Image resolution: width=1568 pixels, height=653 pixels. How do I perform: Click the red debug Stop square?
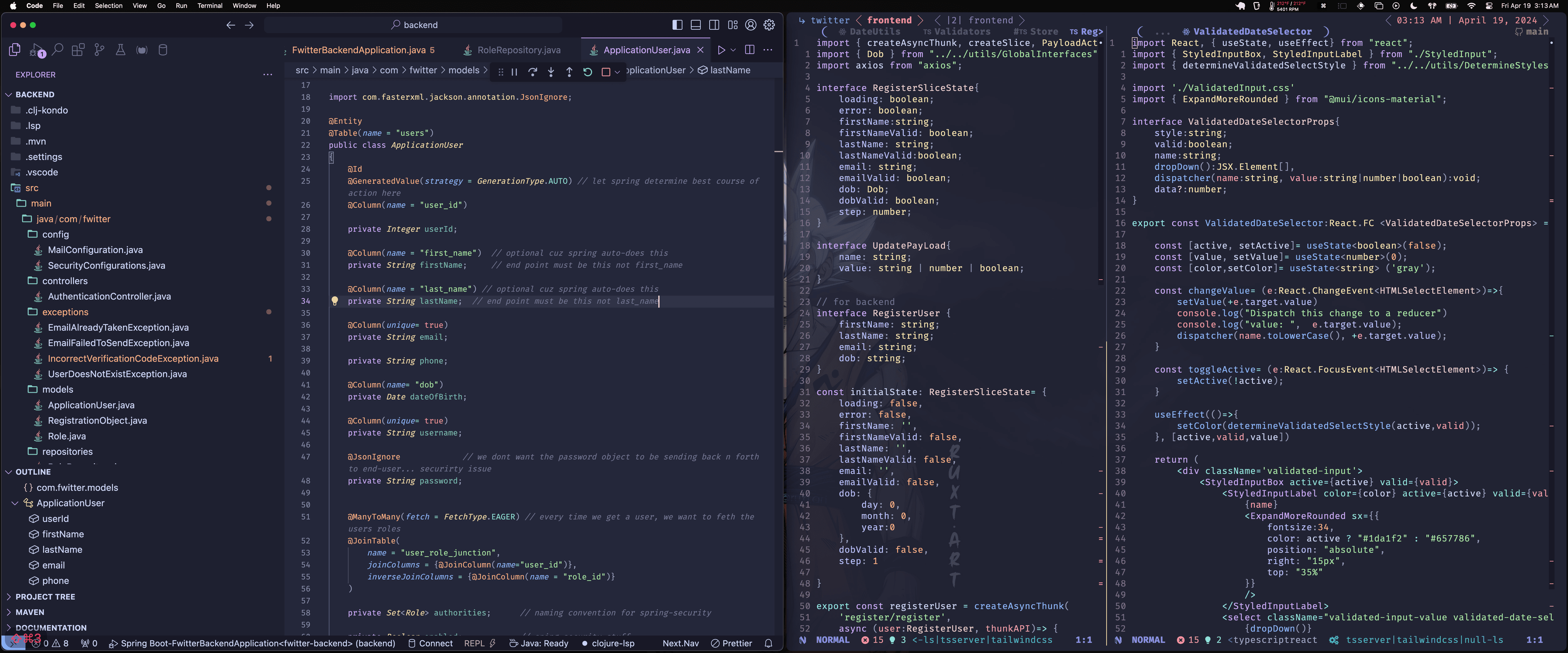point(606,72)
